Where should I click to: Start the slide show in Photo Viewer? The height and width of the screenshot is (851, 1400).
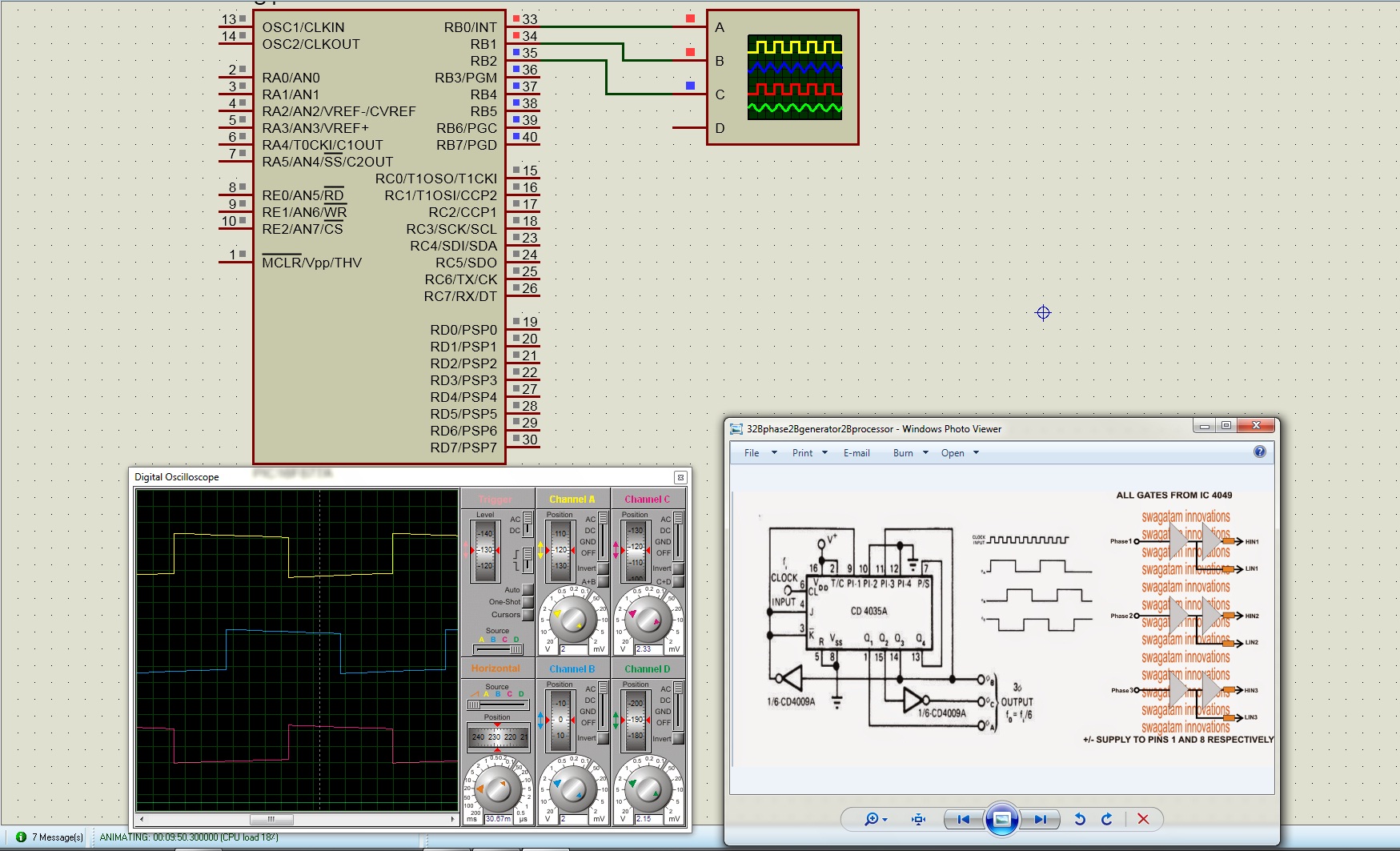click(1001, 819)
